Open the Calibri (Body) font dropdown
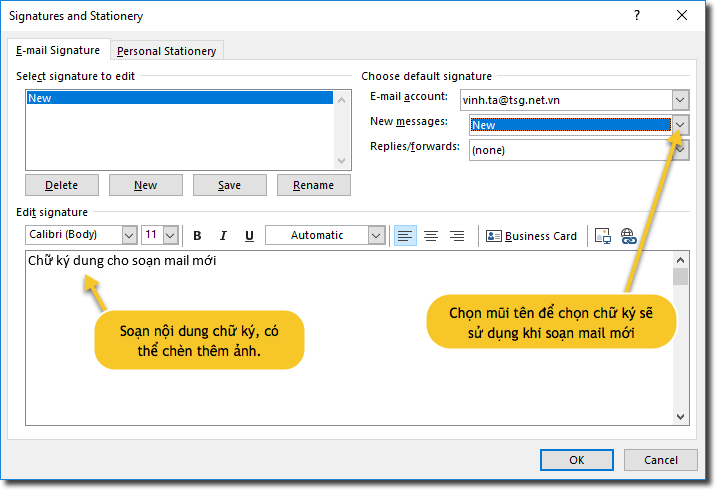Viewport: 716px width, 490px height. point(129,236)
